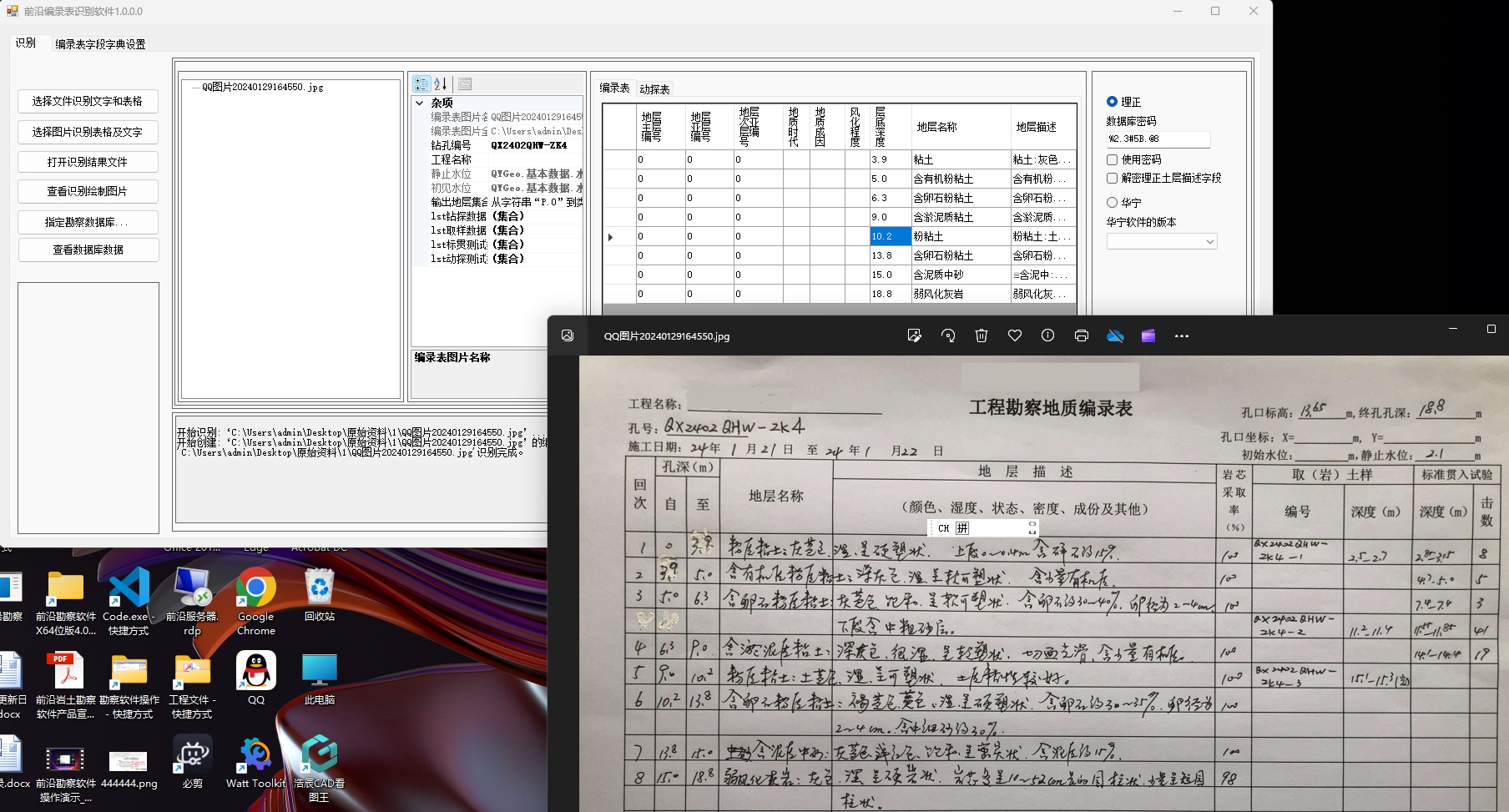Image resolution: width=1509 pixels, height=812 pixels.
Task: Click the 10.2 depth cell in table
Action: click(890, 237)
